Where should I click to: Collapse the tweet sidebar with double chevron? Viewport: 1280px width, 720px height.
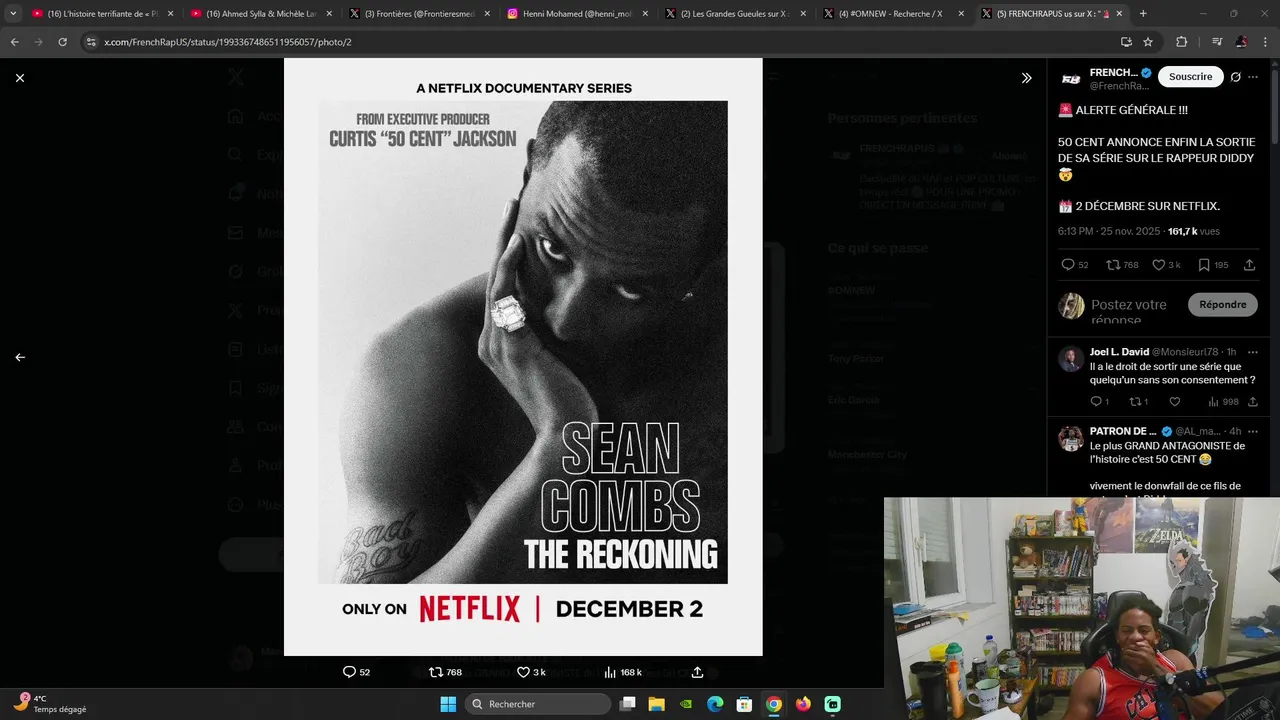click(1026, 78)
